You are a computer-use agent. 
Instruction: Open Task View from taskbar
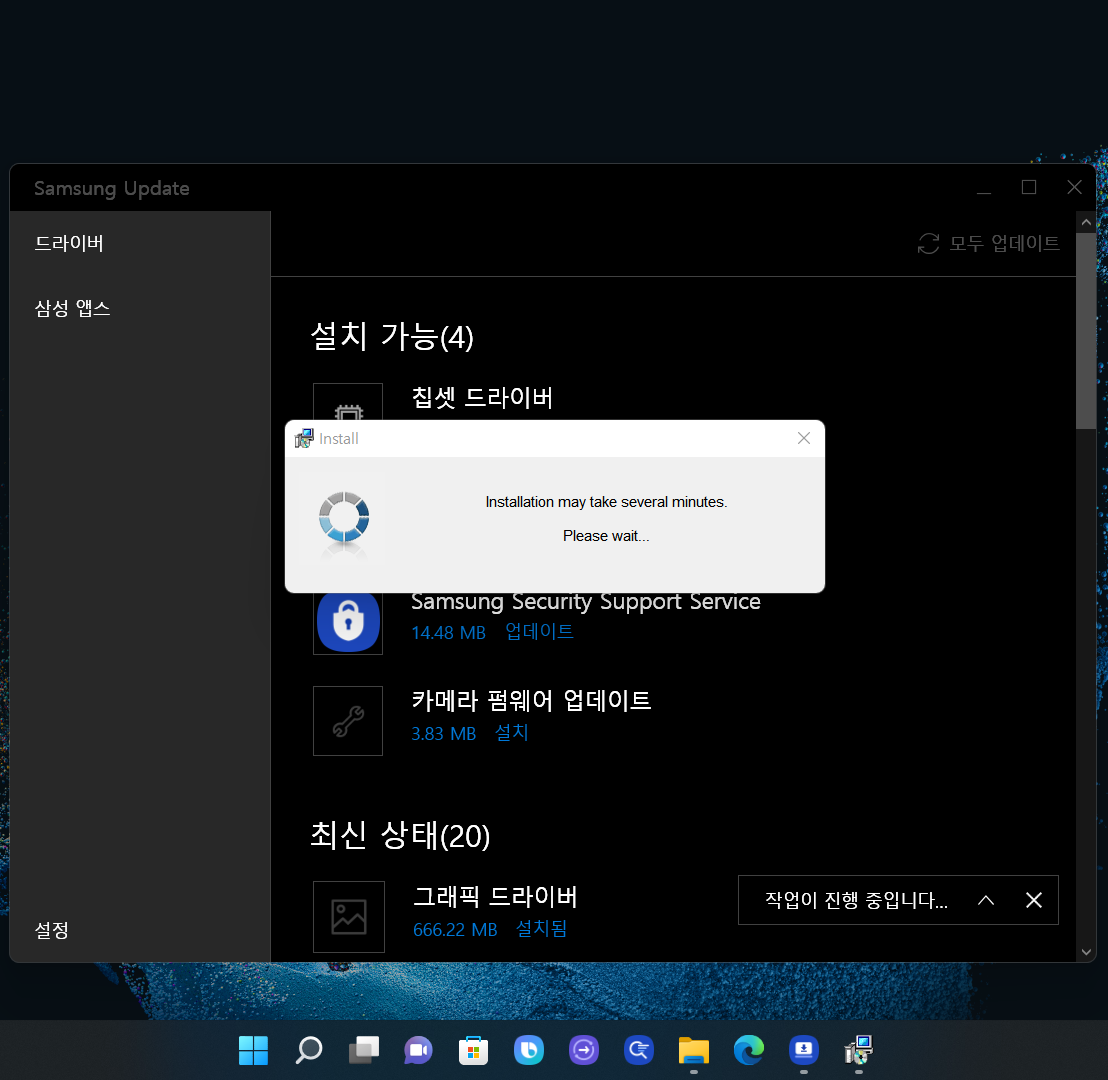(364, 1050)
